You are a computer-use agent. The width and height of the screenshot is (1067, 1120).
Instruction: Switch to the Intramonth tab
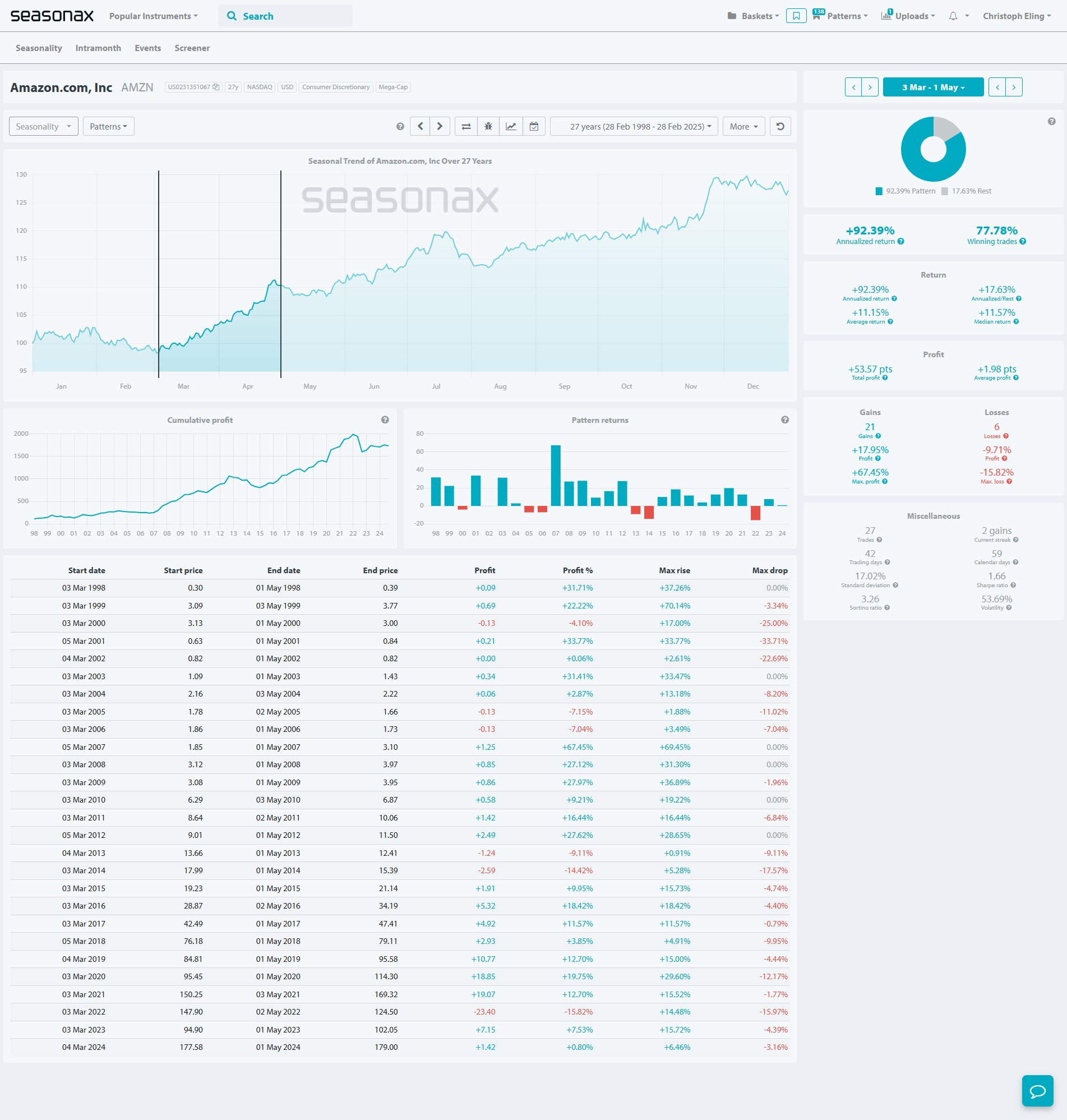point(98,48)
